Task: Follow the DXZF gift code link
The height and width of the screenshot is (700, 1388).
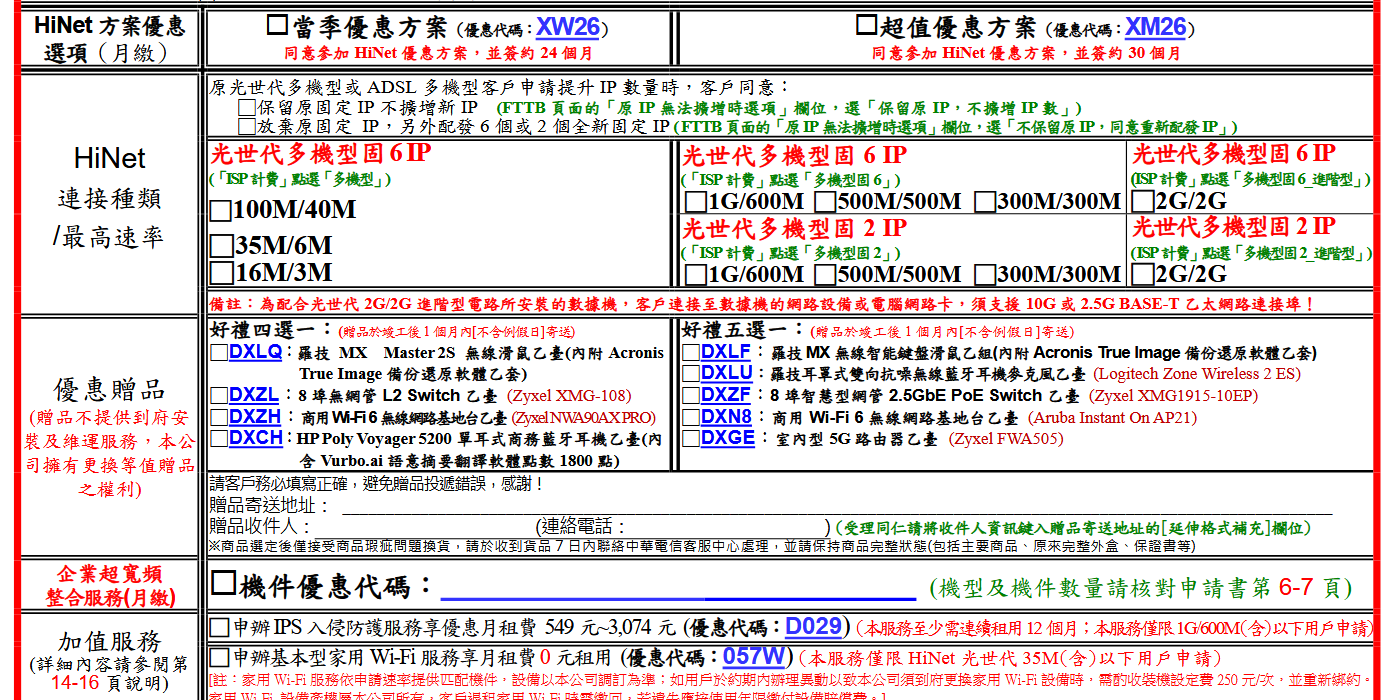Action: 726,395
